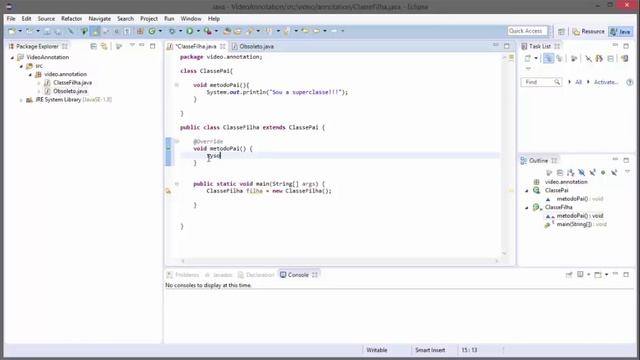The width and height of the screenshot is (640, 360).
Task: Collapse All in Package Explorer
Action: [x=93, y=47]
